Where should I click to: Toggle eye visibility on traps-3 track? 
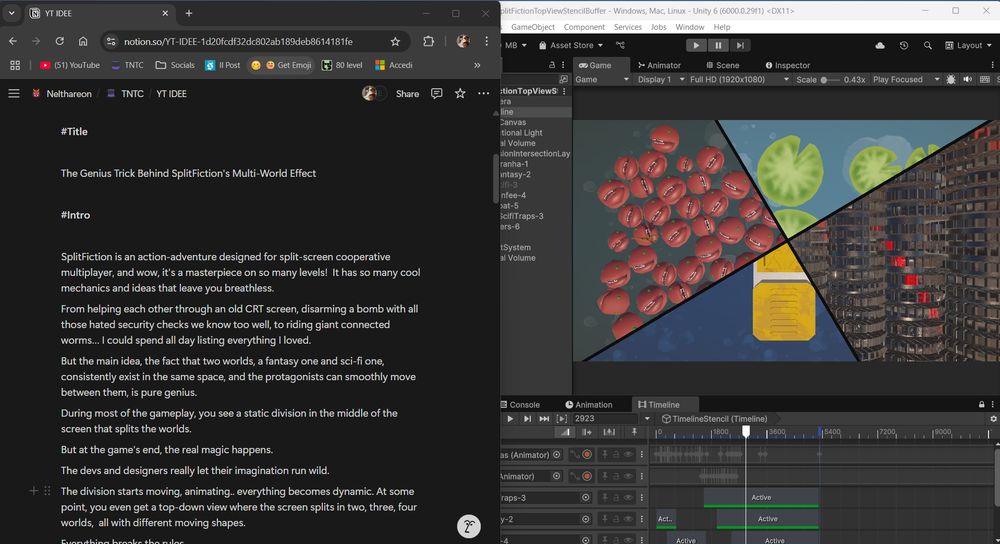coord(628,497)
